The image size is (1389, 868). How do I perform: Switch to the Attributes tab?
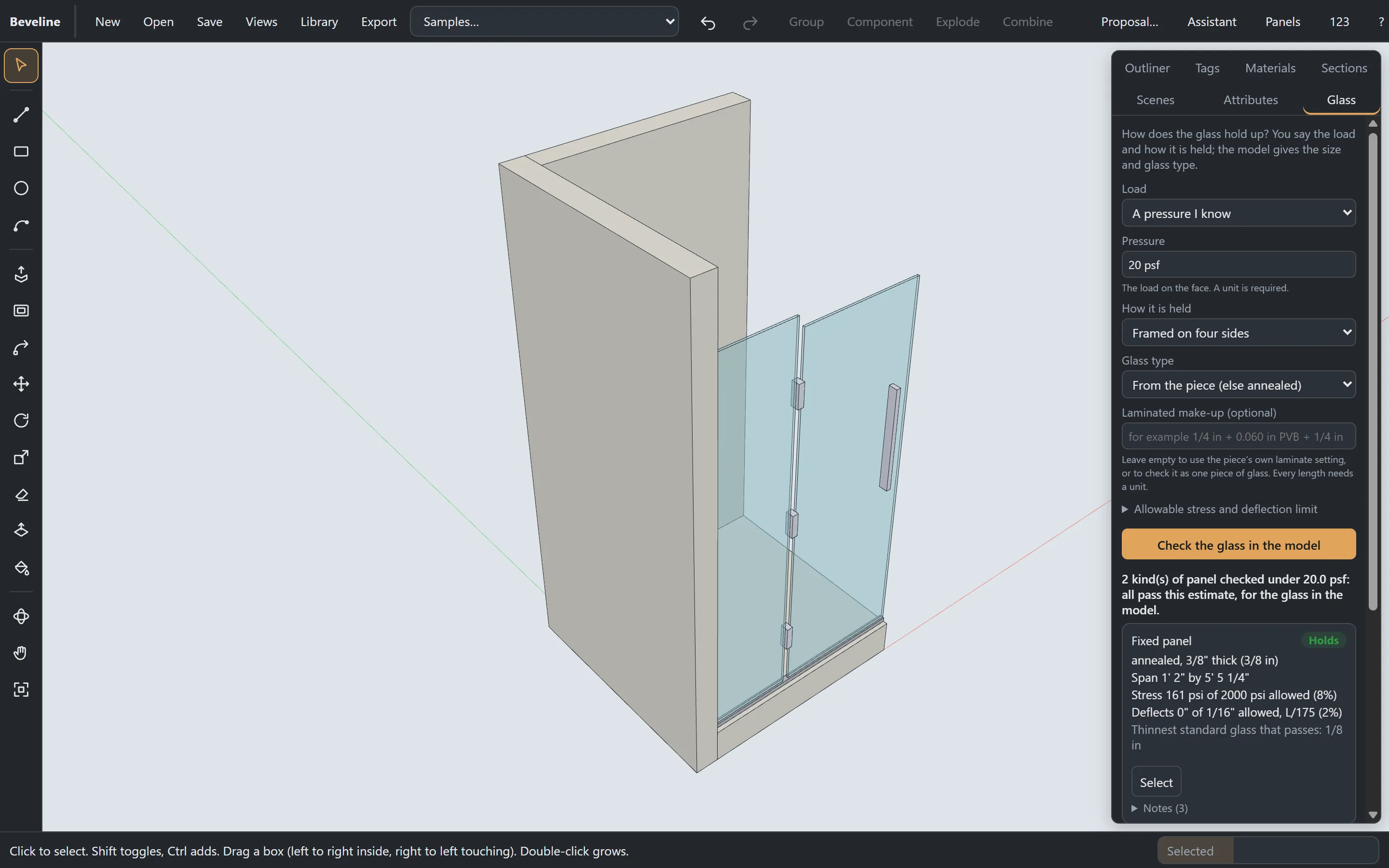[1250, 100]
